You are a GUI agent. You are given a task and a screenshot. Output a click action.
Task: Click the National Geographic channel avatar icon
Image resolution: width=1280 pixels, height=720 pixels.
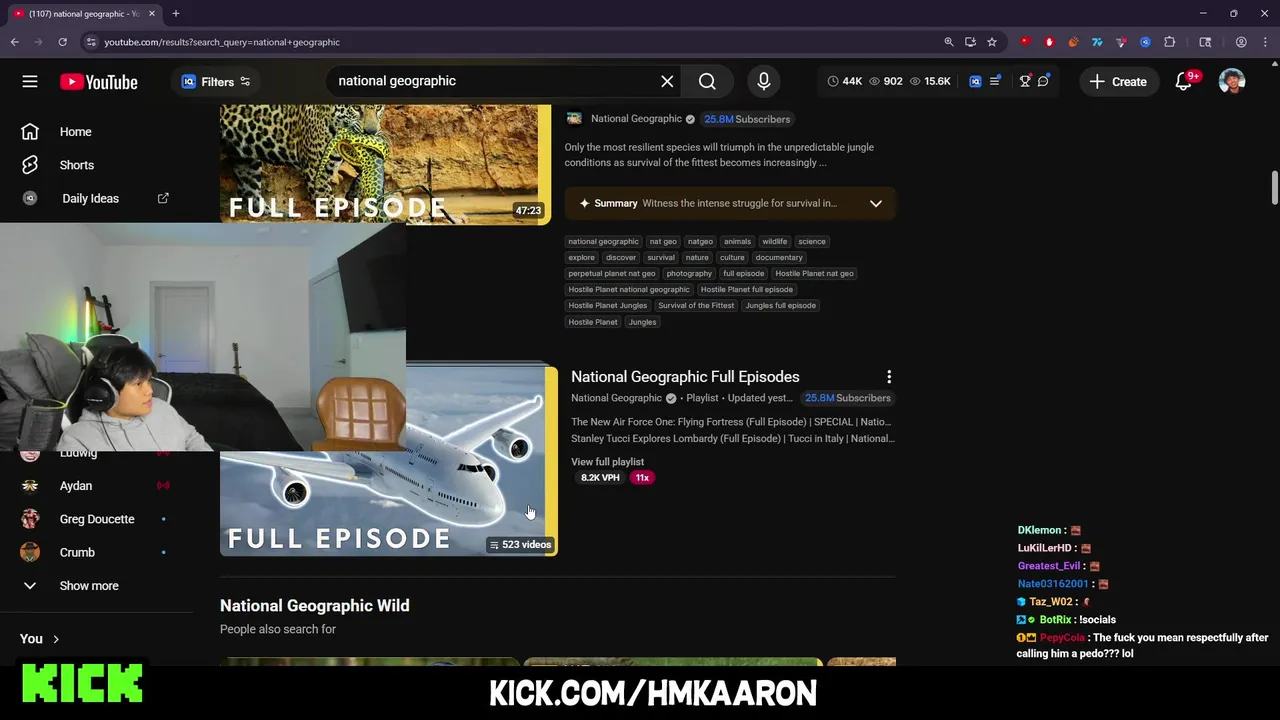[574, 119]
